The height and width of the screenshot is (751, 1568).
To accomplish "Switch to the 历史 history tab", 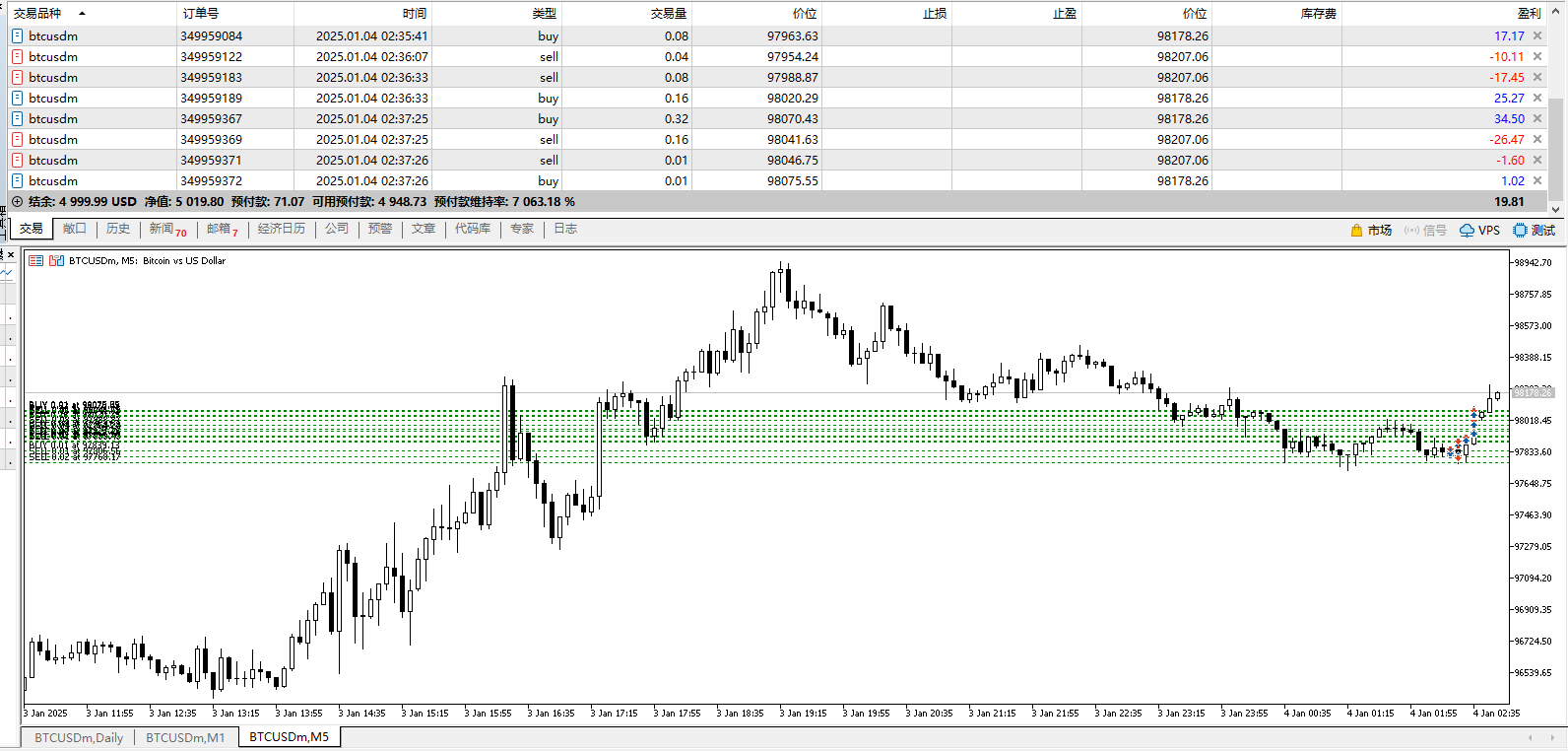I will 118,229.
